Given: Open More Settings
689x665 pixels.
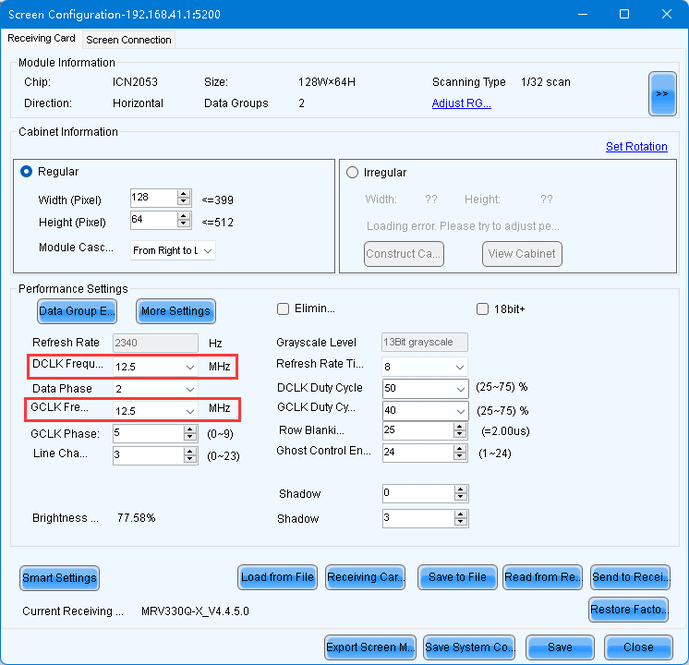Looking at the screenshot, I should tap(176, 311).
